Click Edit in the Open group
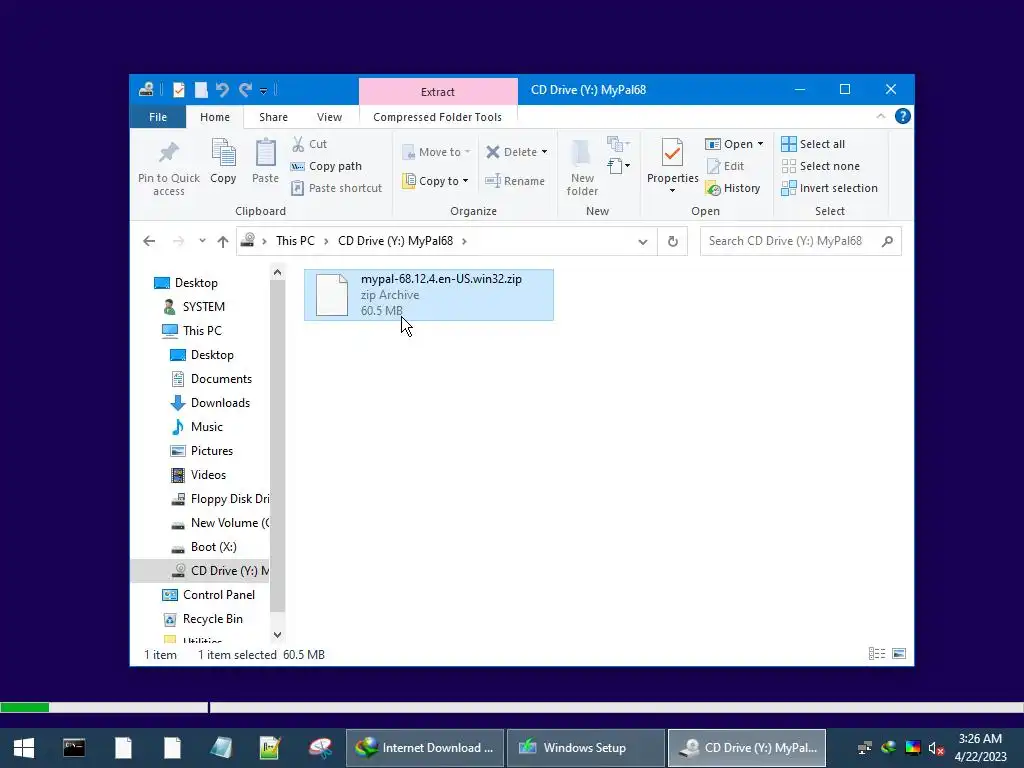The image size is (1024, 768). coord(725,166)
